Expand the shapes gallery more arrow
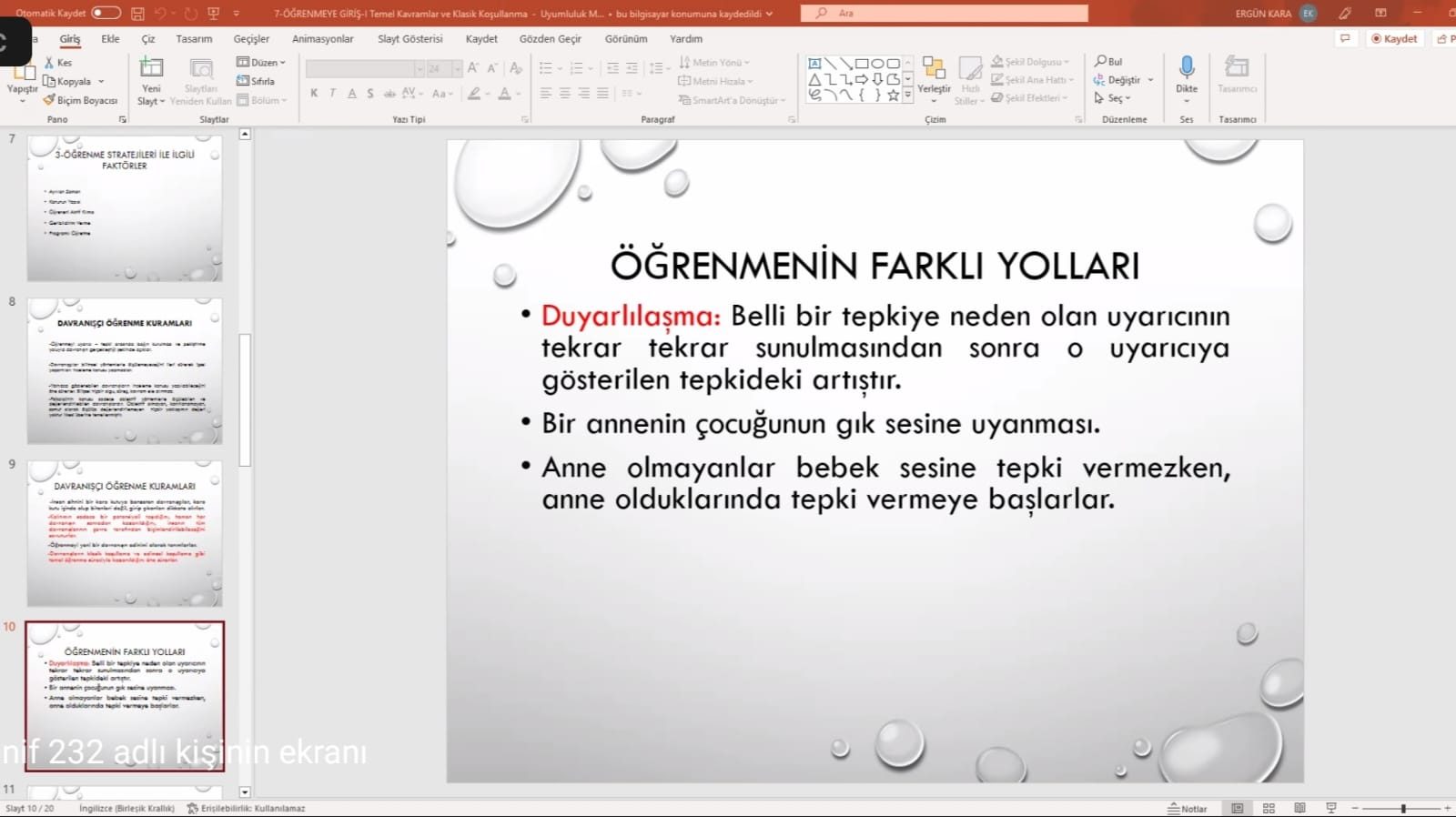 pos(907,95)
